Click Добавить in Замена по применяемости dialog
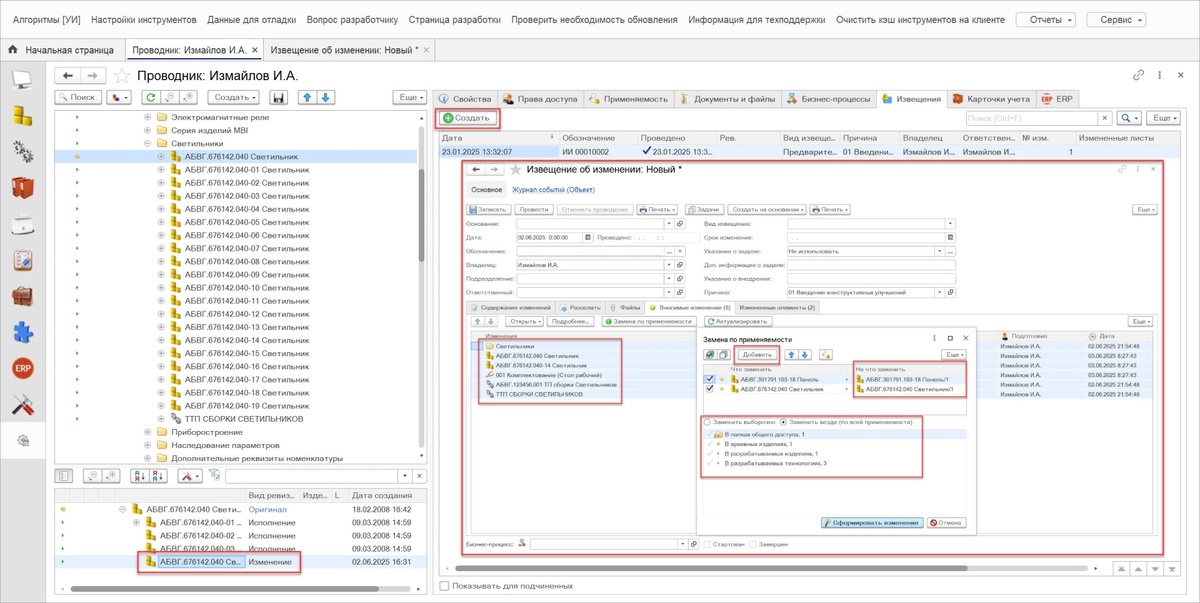 (x=756, y=355)
